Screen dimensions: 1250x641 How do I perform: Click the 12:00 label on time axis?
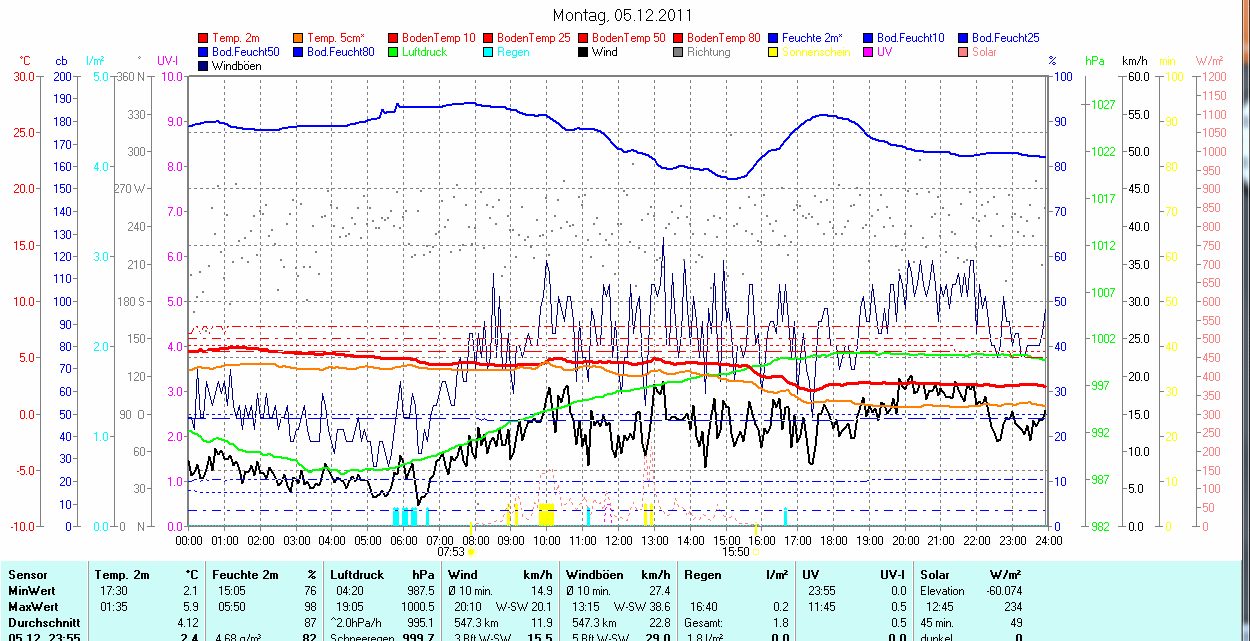click(618, 541)
